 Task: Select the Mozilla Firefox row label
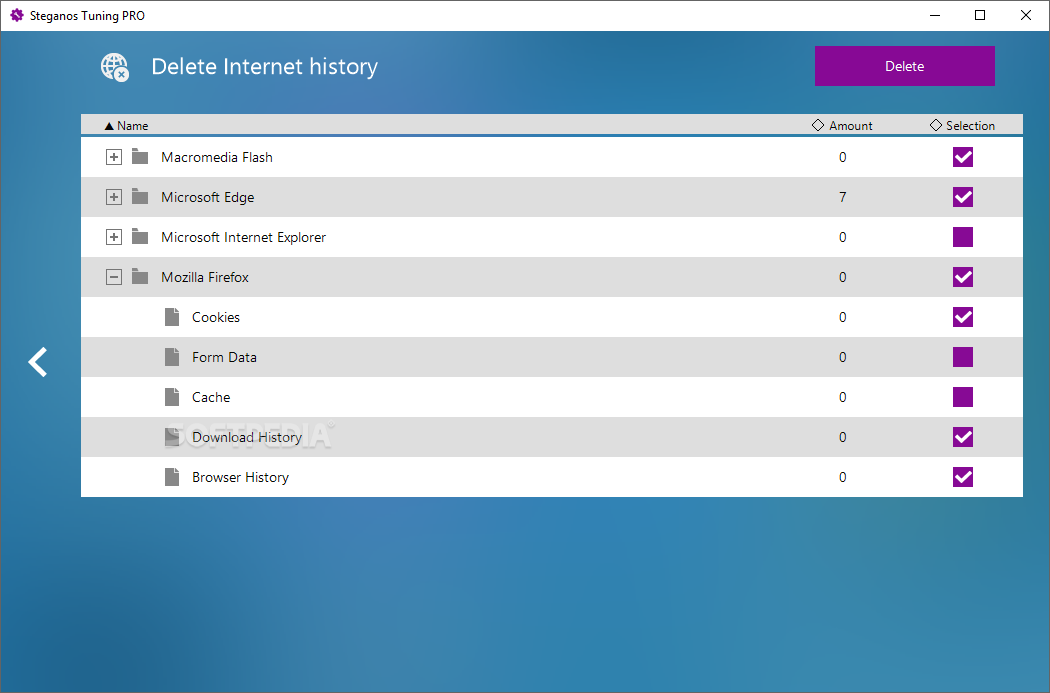[205, 277]
